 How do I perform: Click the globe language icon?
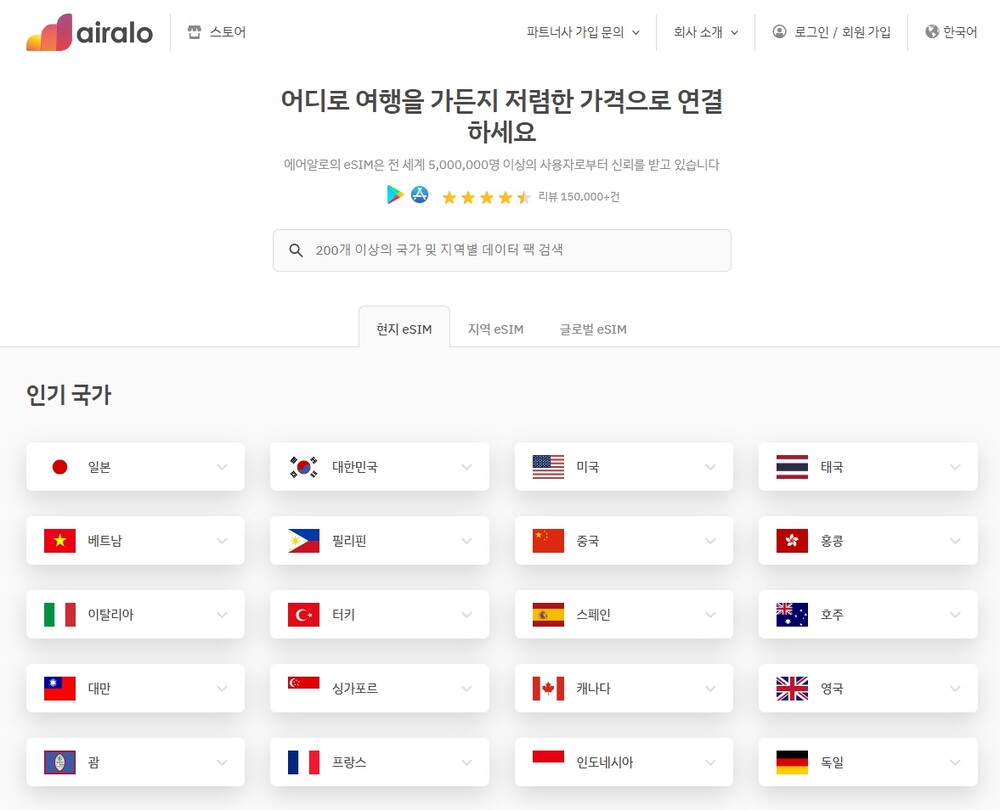pyautogui.click(x=932, y=32)
